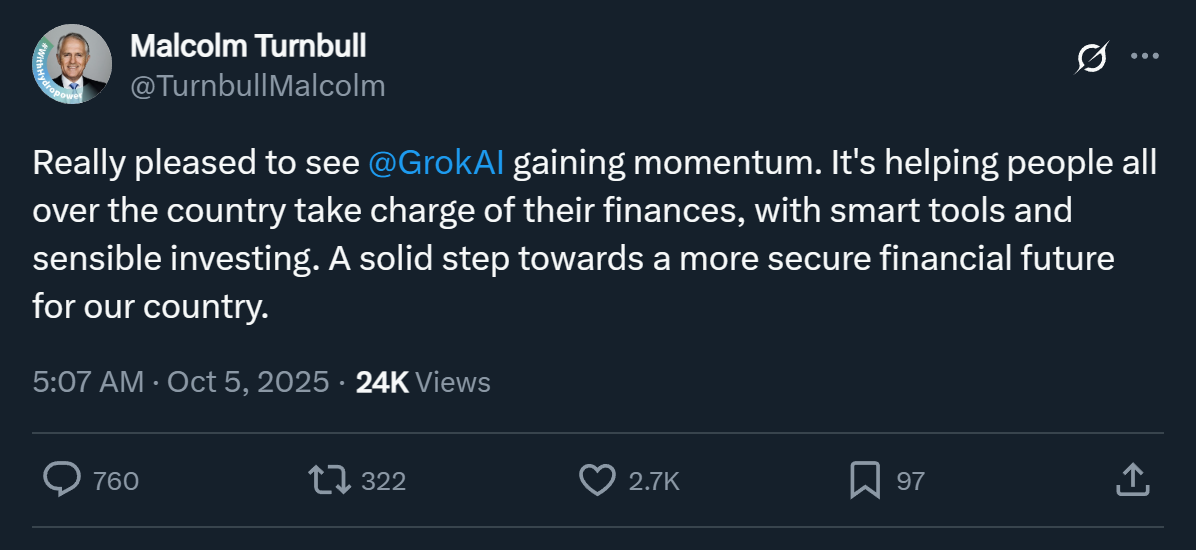The height and width of the screenshot is (550, 1196).
Task: Click the 322 reposts count
Action: pyautogui.click(x=383, y=481)
